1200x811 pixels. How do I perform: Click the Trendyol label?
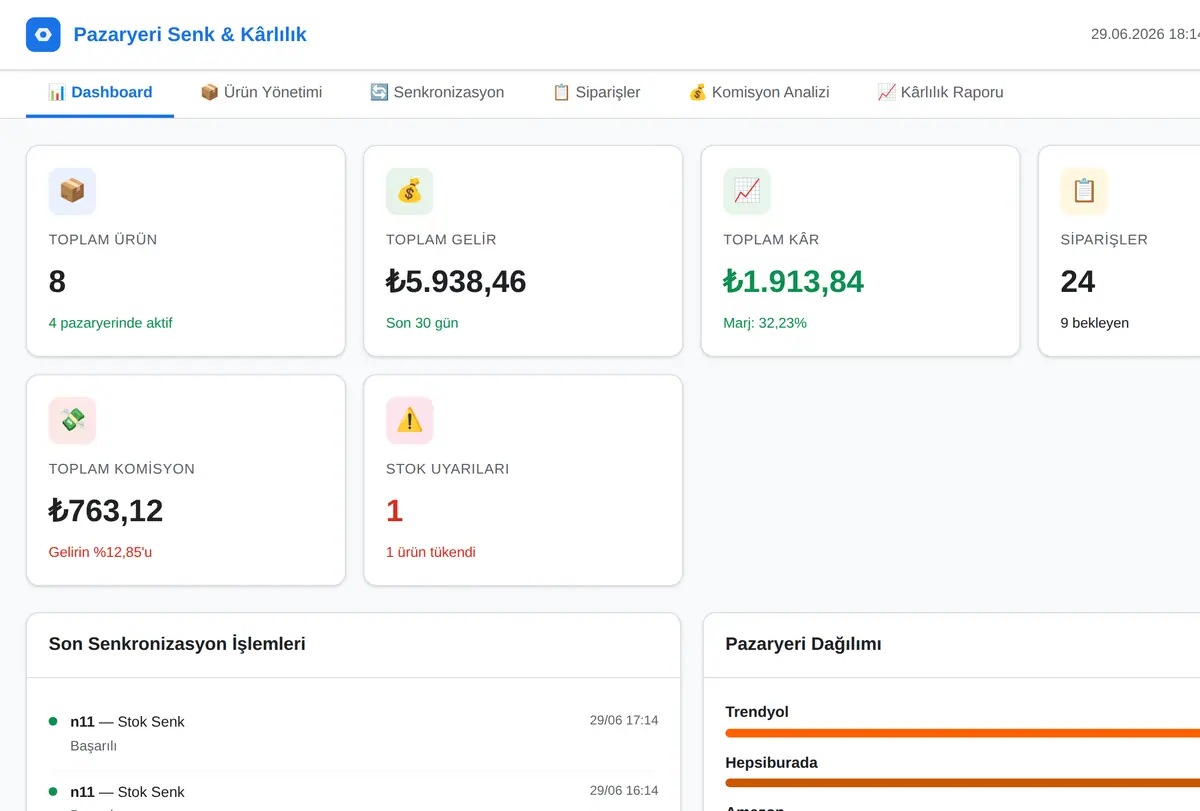757,712
